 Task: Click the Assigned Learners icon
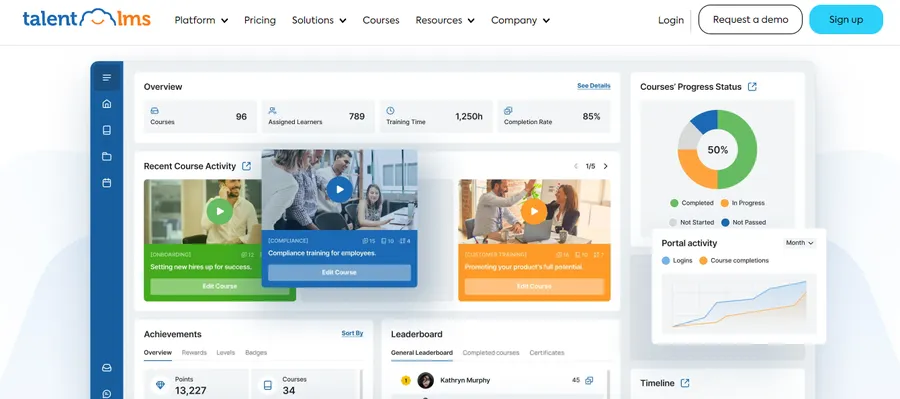(x=273, y=110)
